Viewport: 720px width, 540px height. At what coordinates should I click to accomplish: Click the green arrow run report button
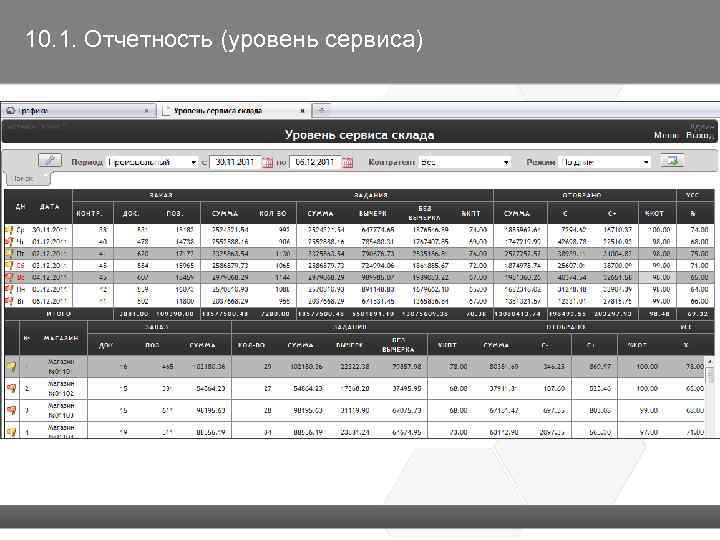point(672,161)
